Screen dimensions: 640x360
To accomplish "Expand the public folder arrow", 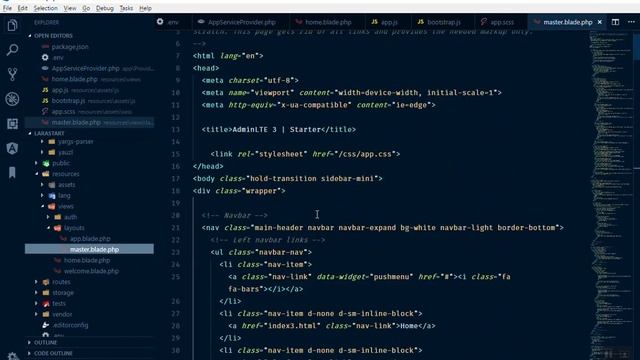I will point(36,163).
